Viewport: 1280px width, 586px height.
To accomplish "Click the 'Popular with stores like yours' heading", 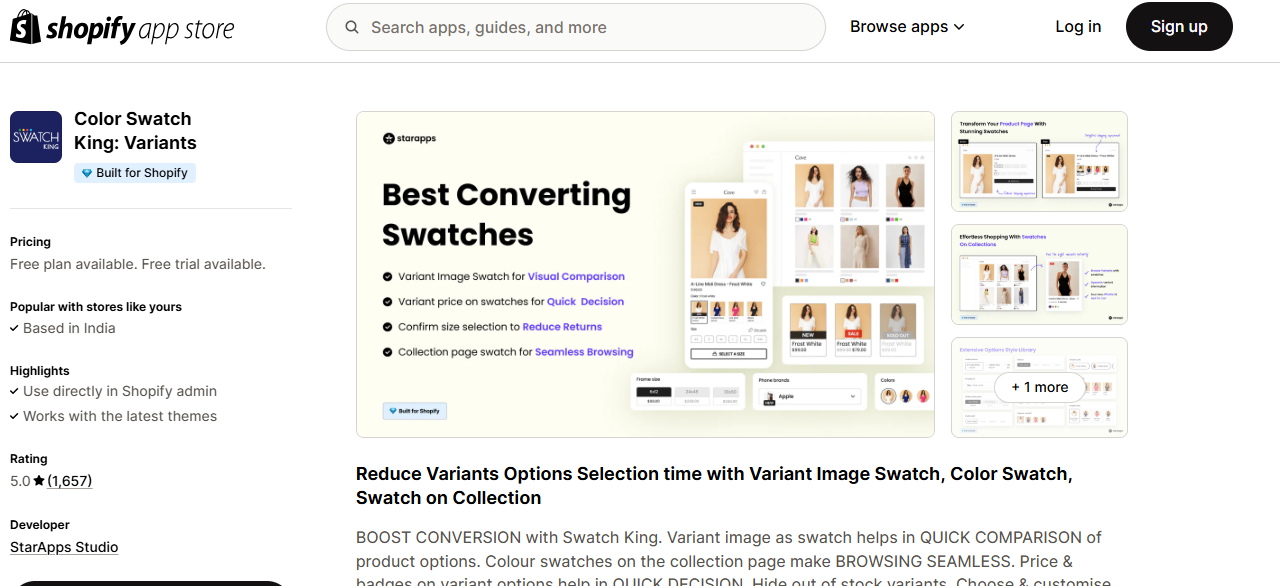I will point(96,307).
